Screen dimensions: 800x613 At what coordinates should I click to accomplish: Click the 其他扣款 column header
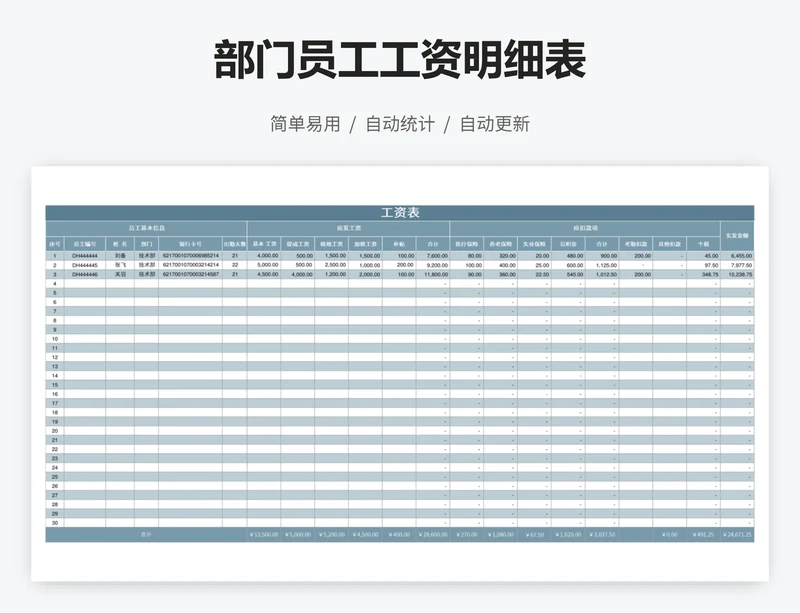[x=669, y=244]
